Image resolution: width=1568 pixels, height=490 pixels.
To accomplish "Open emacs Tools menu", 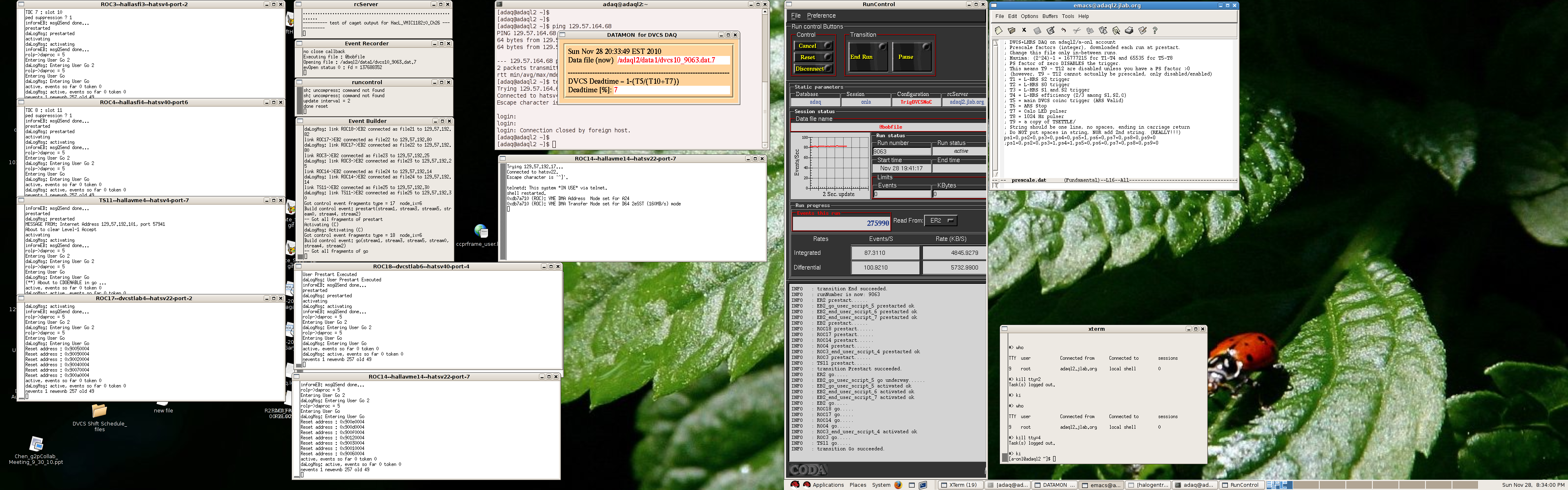I will point(1068,16).
